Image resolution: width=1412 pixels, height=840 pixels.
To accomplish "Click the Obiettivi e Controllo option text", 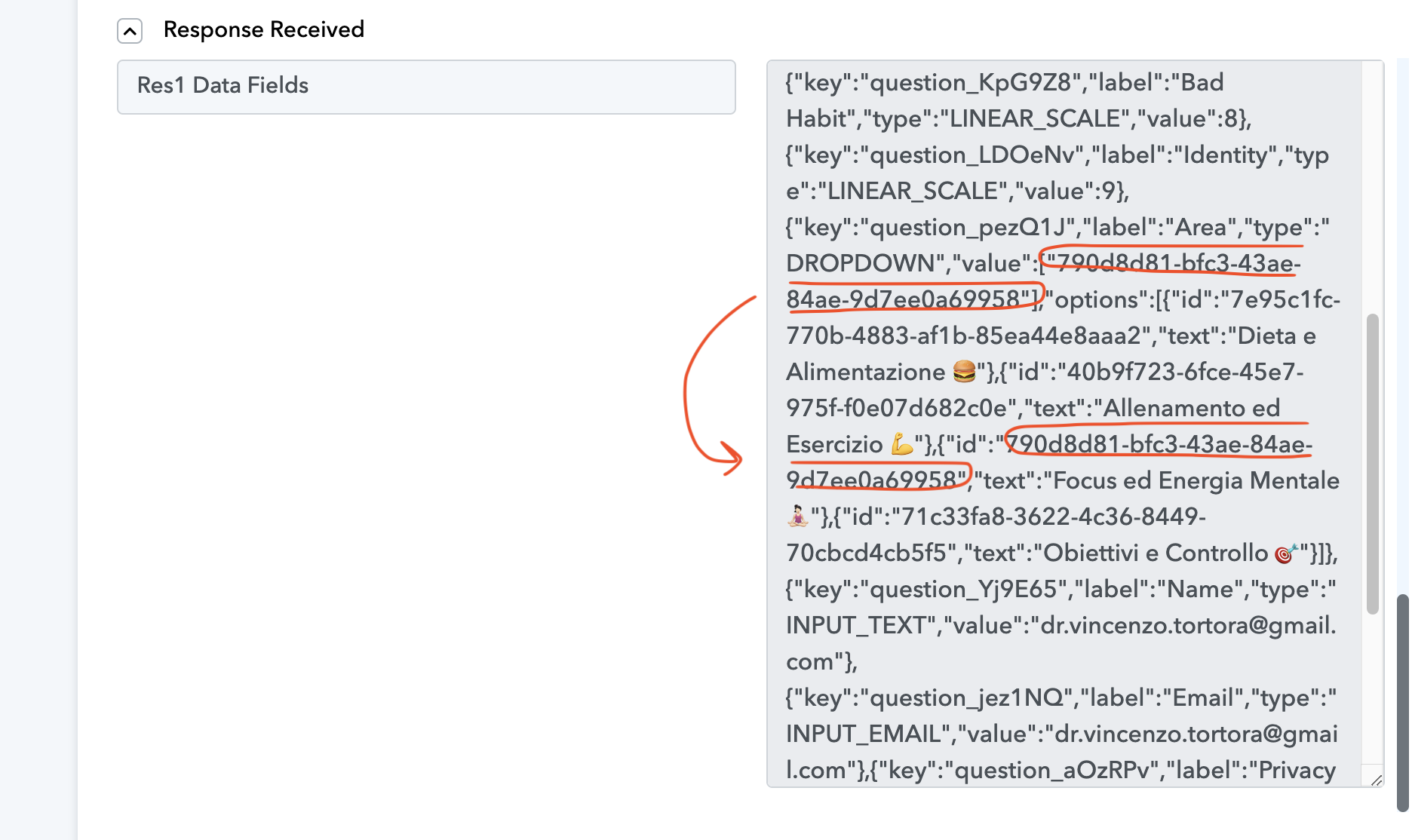I will pyautogui.click(x=1156, y=553).
